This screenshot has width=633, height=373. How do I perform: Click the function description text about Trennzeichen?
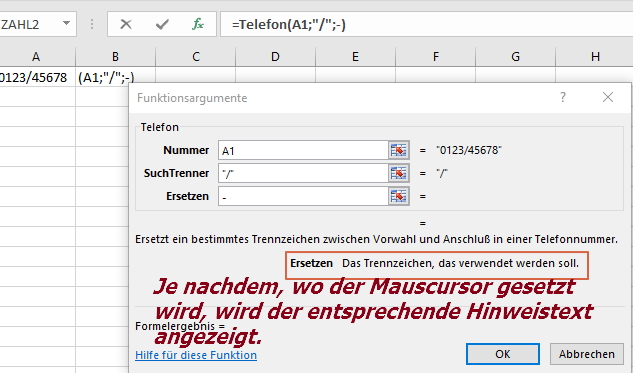tap(376, 239)
